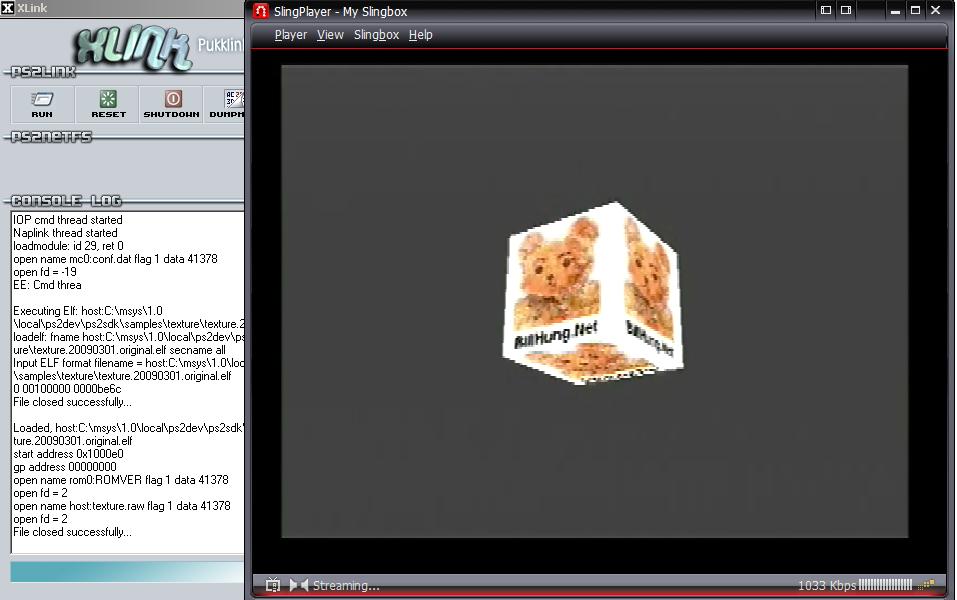Click the network connection icon at bottom right
Screen dimensions: 957x600
coord(928,585)
